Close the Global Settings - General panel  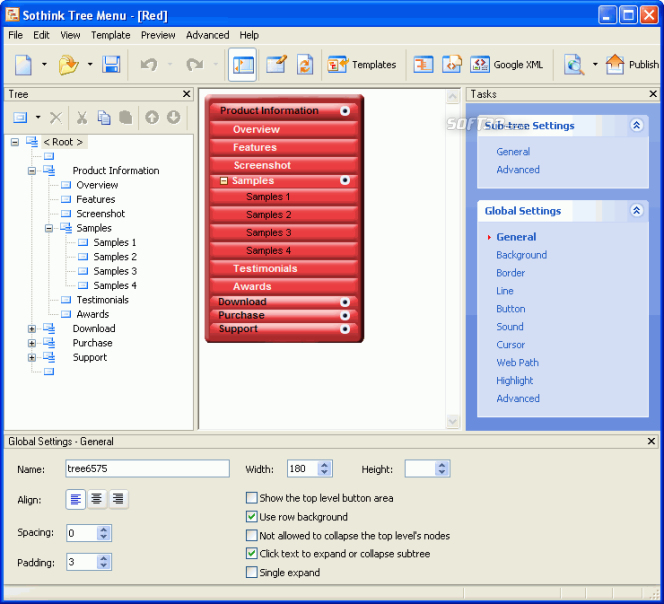(x=651, y=441)
